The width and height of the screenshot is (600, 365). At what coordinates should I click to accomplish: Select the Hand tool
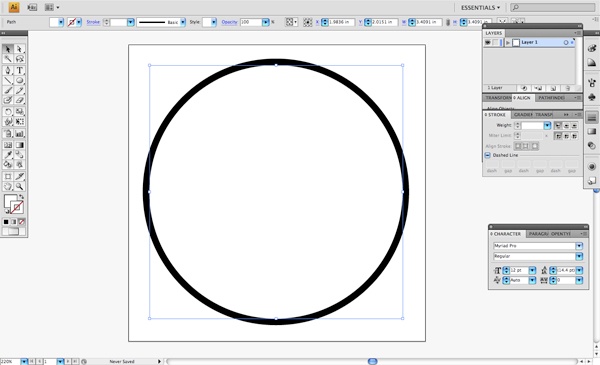pos(8,187)
